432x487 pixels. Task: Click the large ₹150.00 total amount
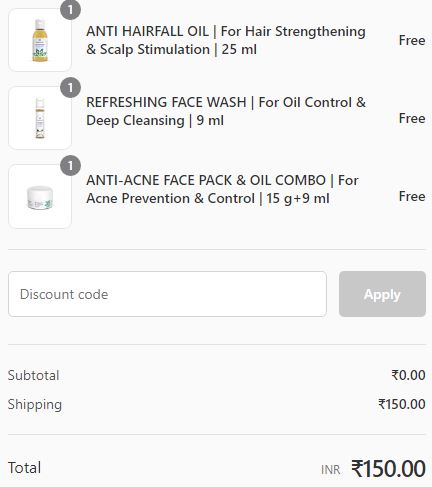388,468
